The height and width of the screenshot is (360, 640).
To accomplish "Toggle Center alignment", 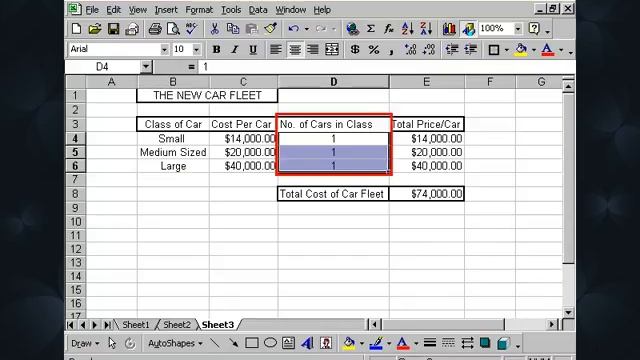I will tap(295, 50).
